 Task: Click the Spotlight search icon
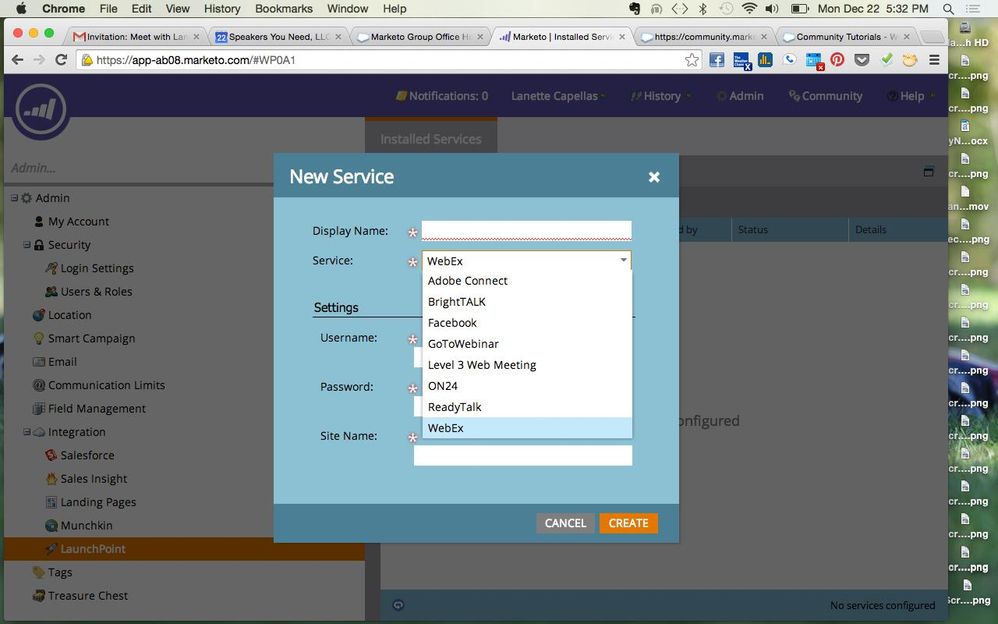tap(948, 9)
